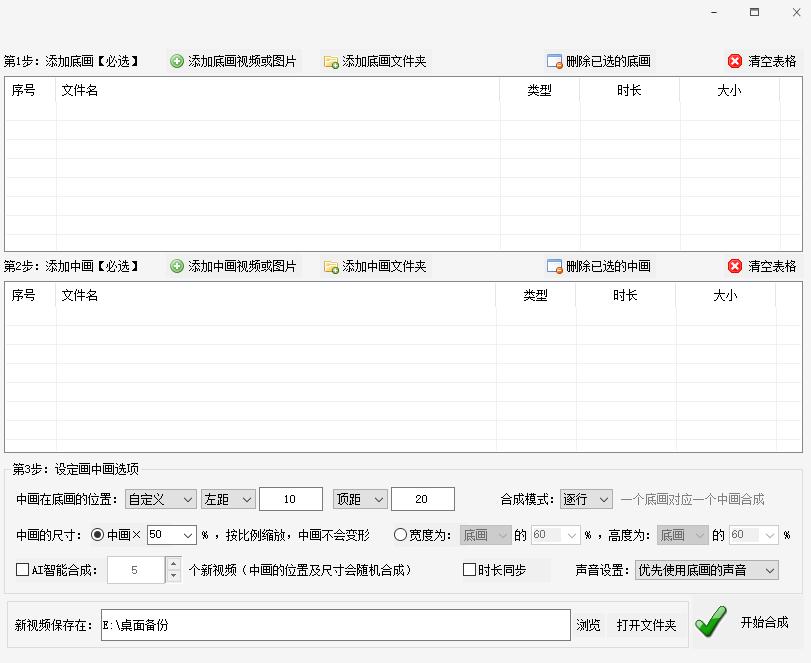Click the delete selected middle picture icon
This screenshot has width=811, height=663.
coord(555,266)
